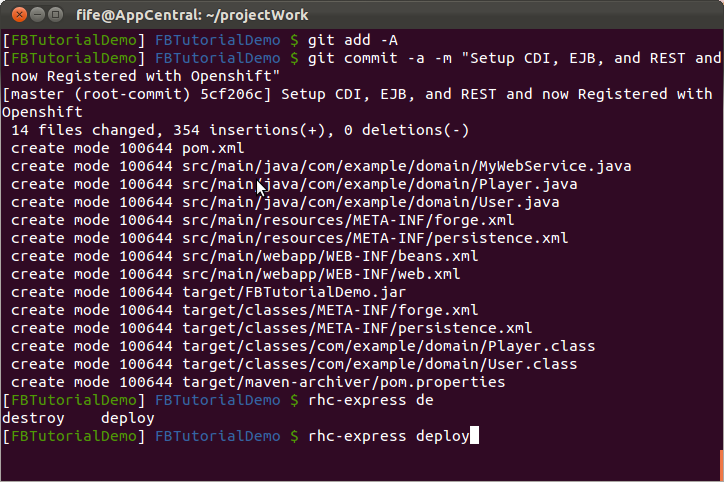The image size is (724, 482).
Task: Click the 'deploy' completion suggestion
Action: click(x=128, y=419)
